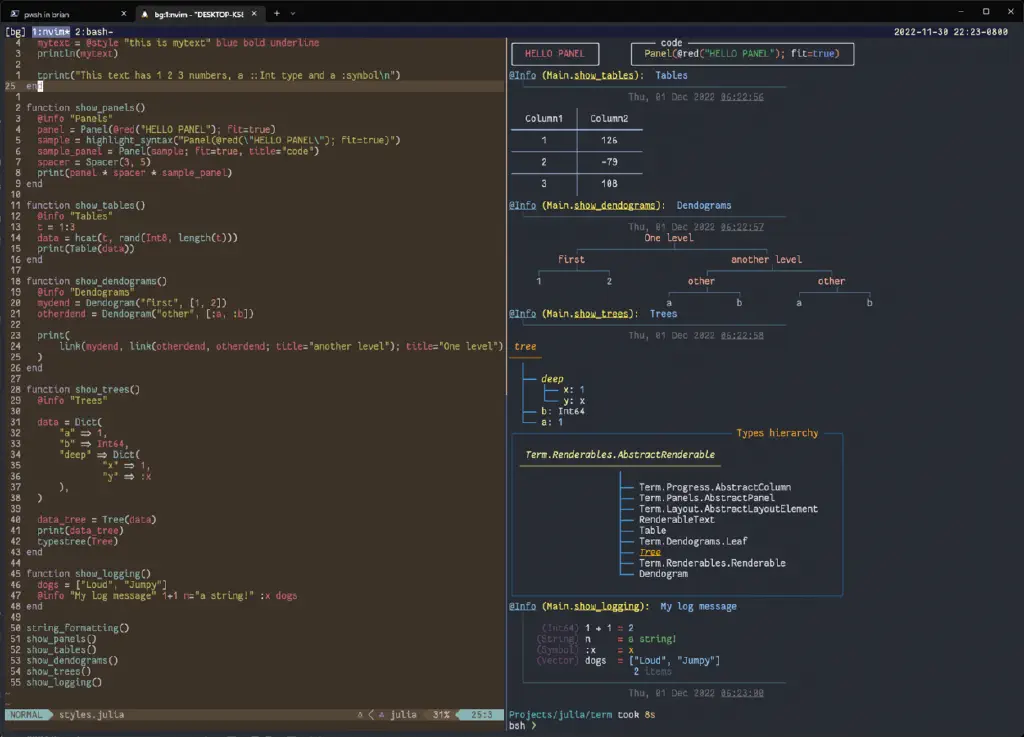Maximize the terminal window
The width and height of the screenshot is (1024, 737).
pos(986,11)
